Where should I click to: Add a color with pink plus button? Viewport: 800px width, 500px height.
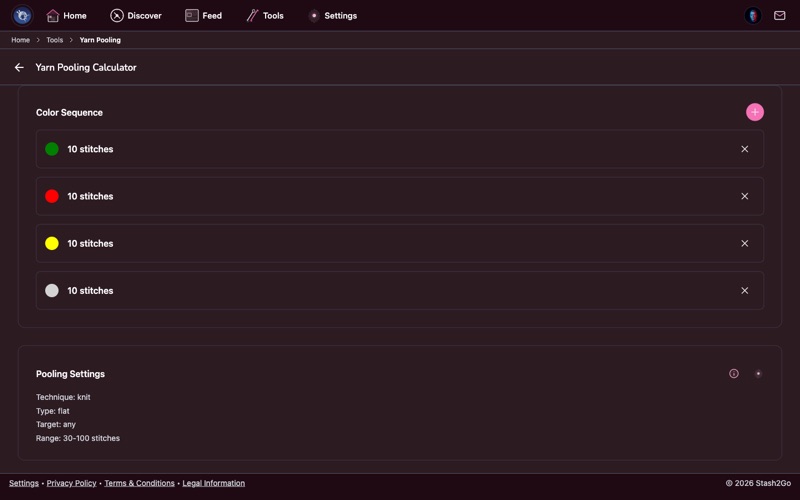(x=755, y=112)
